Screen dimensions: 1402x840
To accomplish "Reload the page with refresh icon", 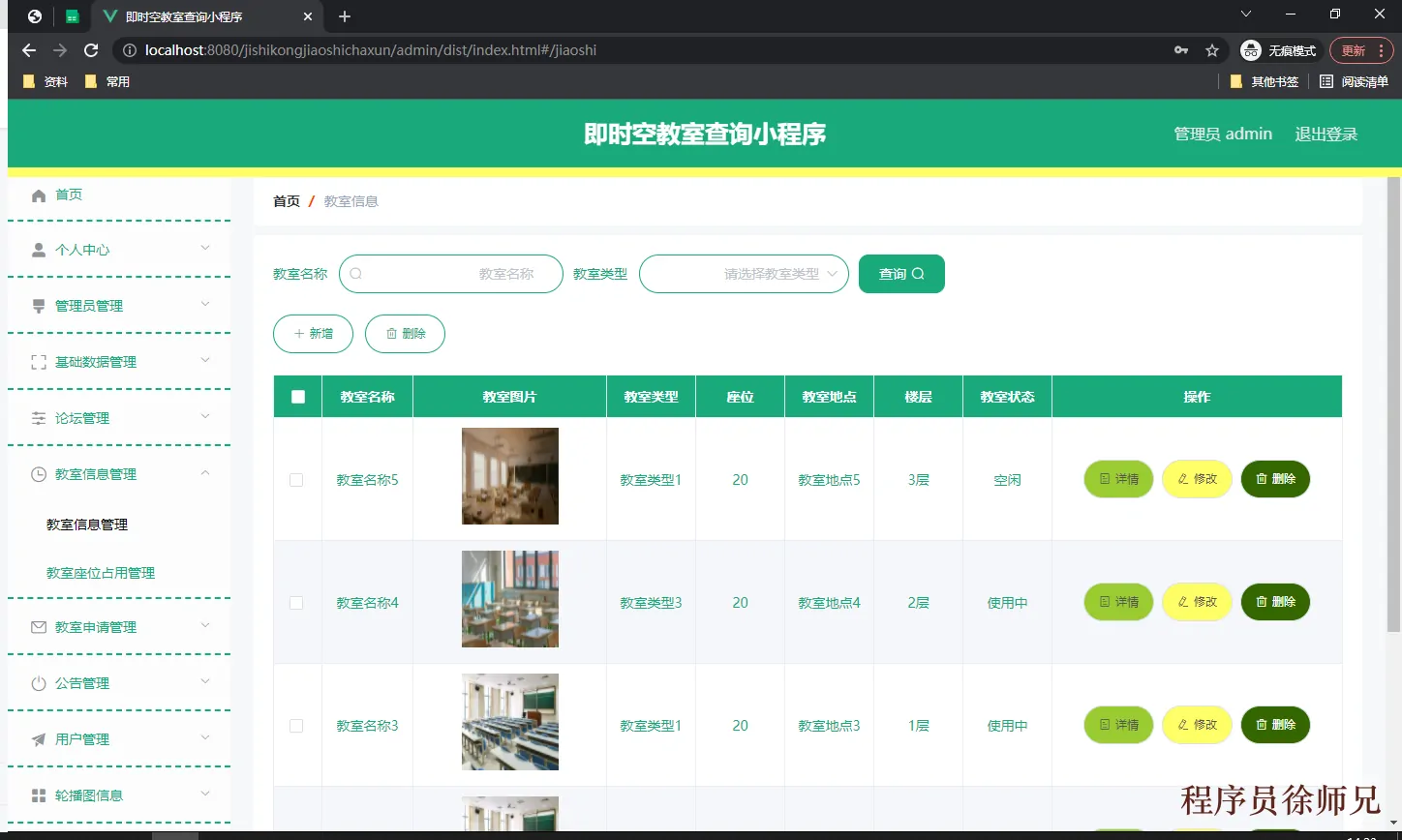I will 91,50.
